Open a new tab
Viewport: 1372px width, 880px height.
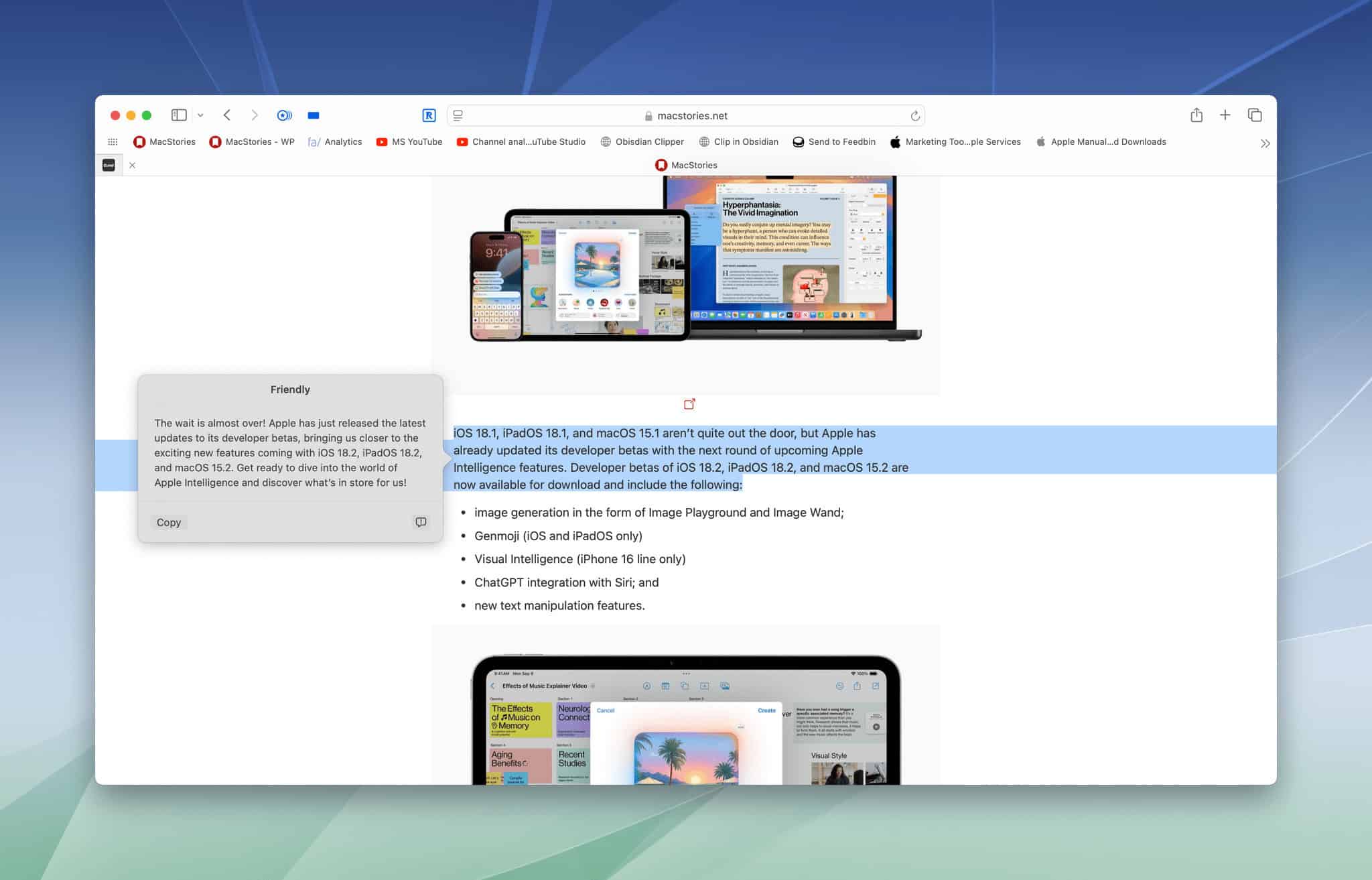point(1225,115)
